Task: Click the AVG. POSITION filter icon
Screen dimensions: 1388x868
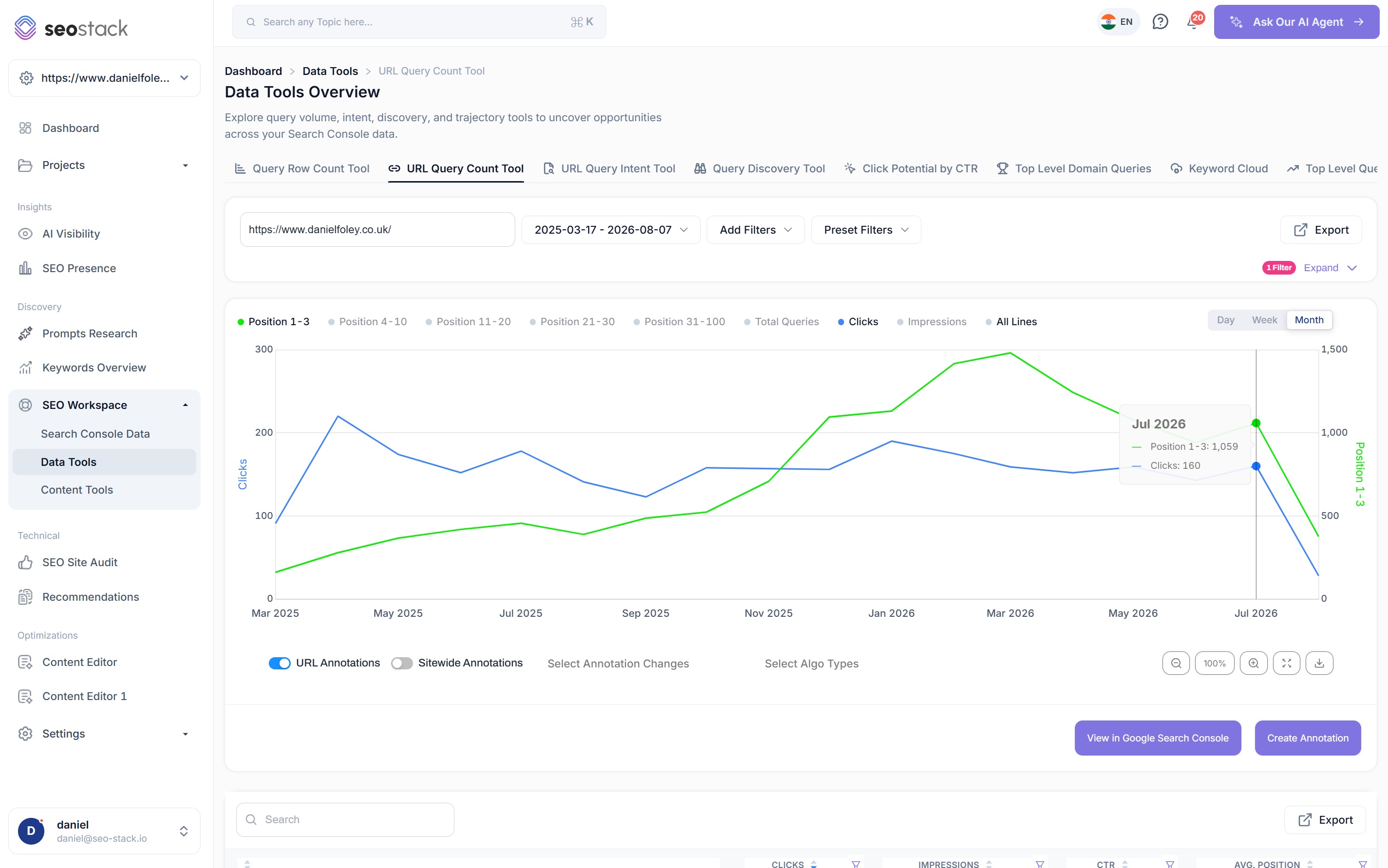Action: click(x=1362, y=864)
